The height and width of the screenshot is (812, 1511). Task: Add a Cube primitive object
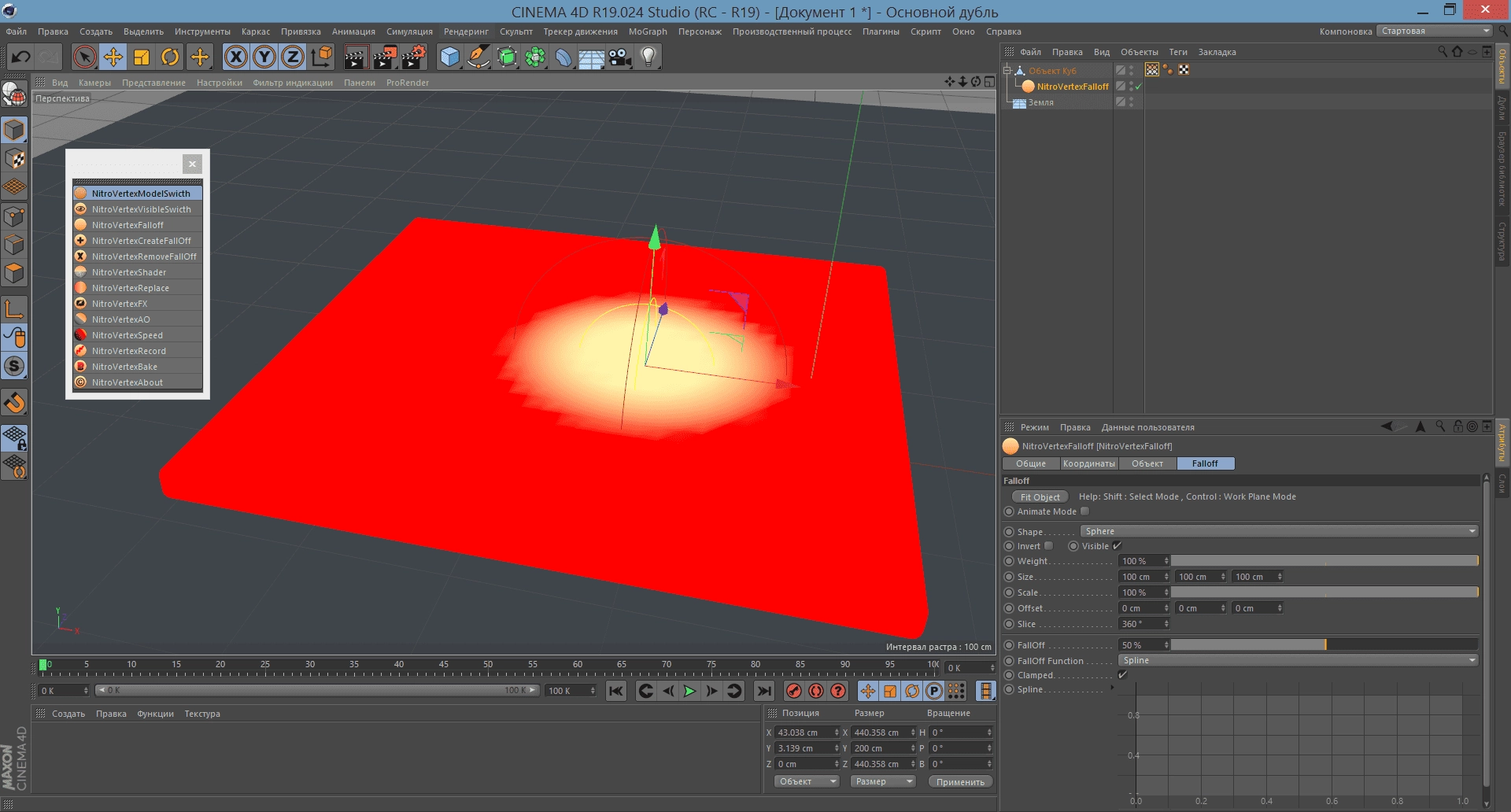(x=449, y=57)
